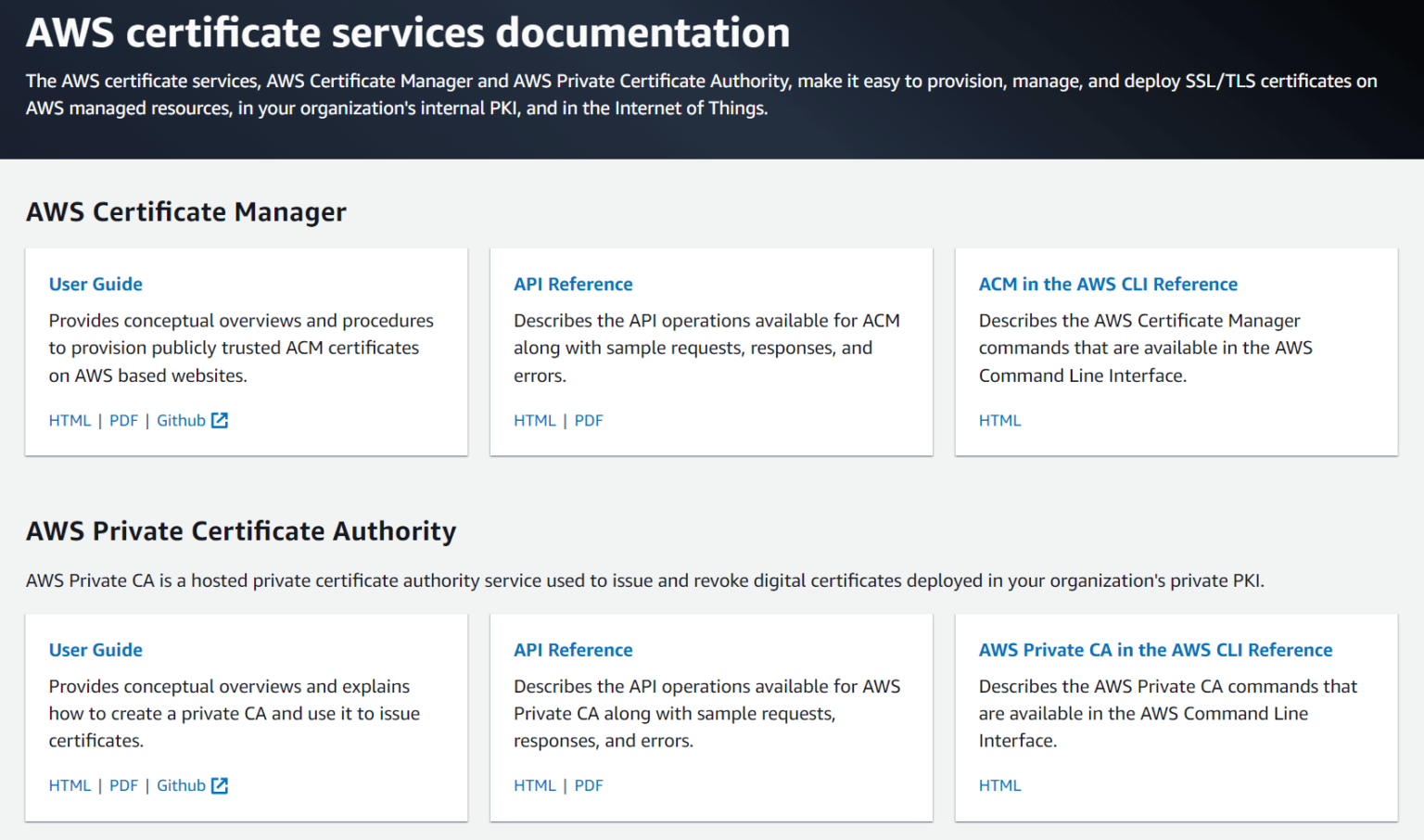Download the Private CA API Reference as PDF
1424x840 pixels.
pos(589,785)
